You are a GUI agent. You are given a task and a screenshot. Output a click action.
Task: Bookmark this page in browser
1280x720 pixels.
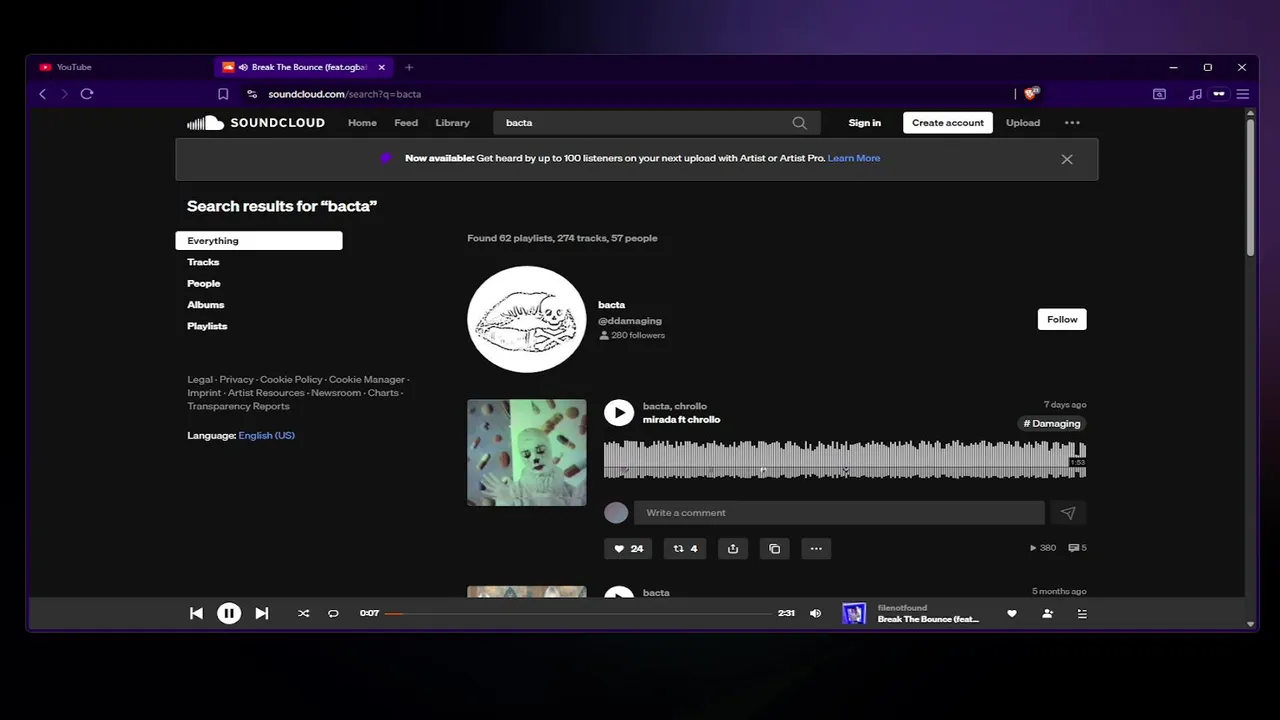click(223, 94)
